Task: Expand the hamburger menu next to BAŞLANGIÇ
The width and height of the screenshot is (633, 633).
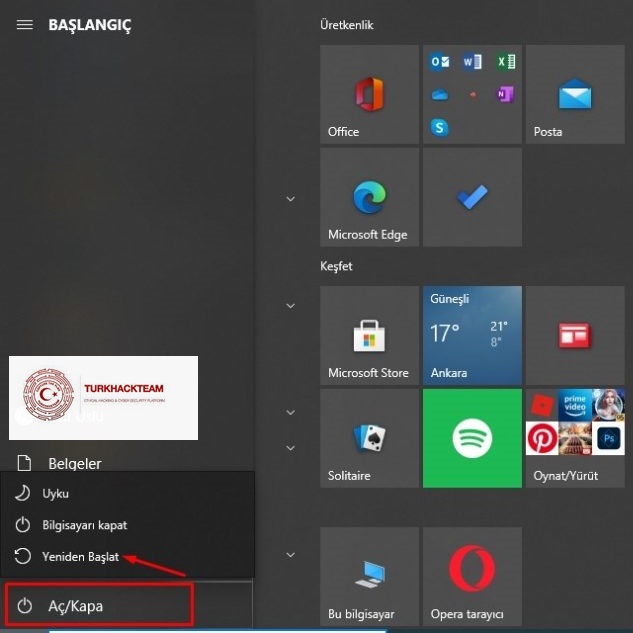Action: click(25, 25)
